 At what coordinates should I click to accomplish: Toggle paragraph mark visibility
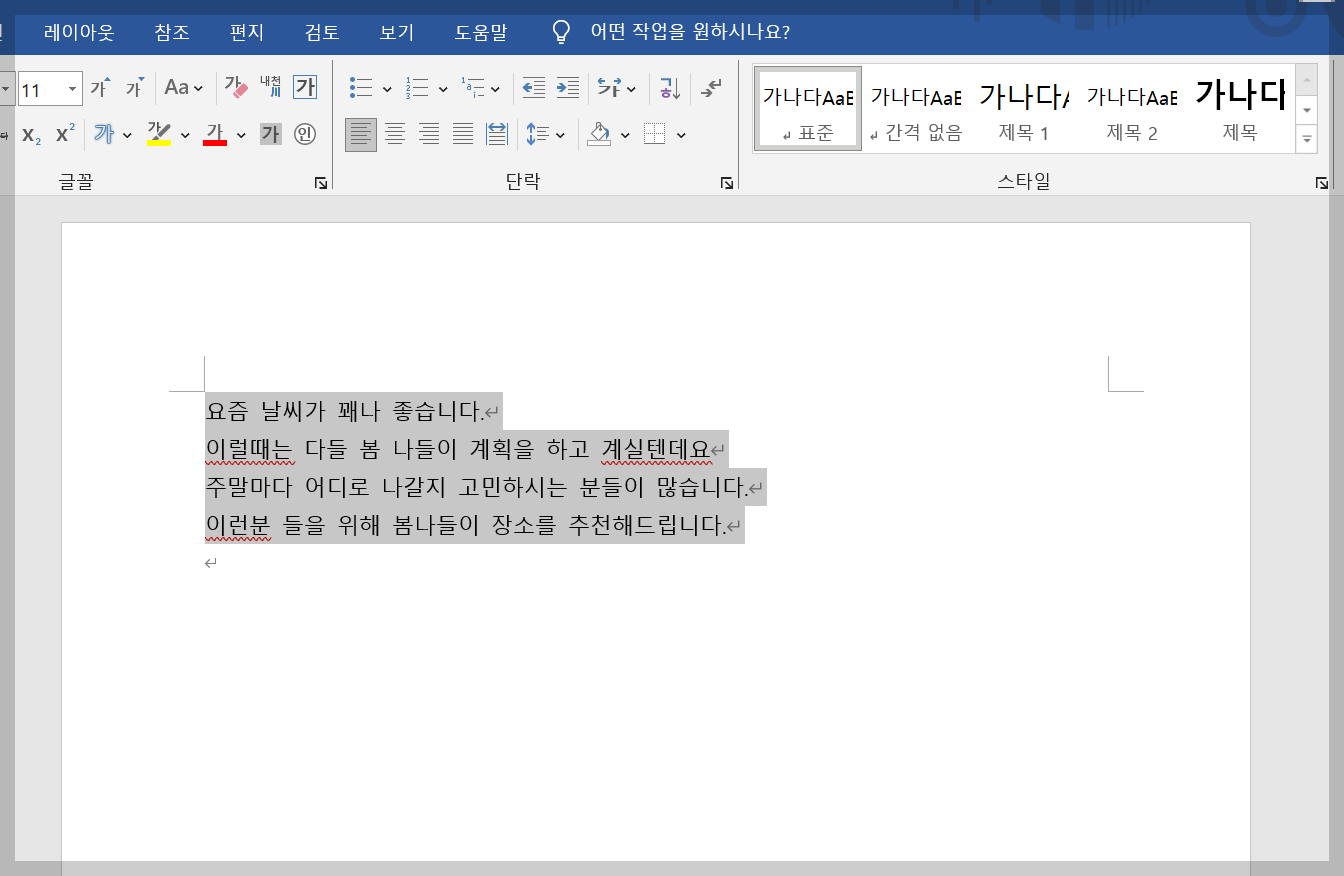[711, 87]
